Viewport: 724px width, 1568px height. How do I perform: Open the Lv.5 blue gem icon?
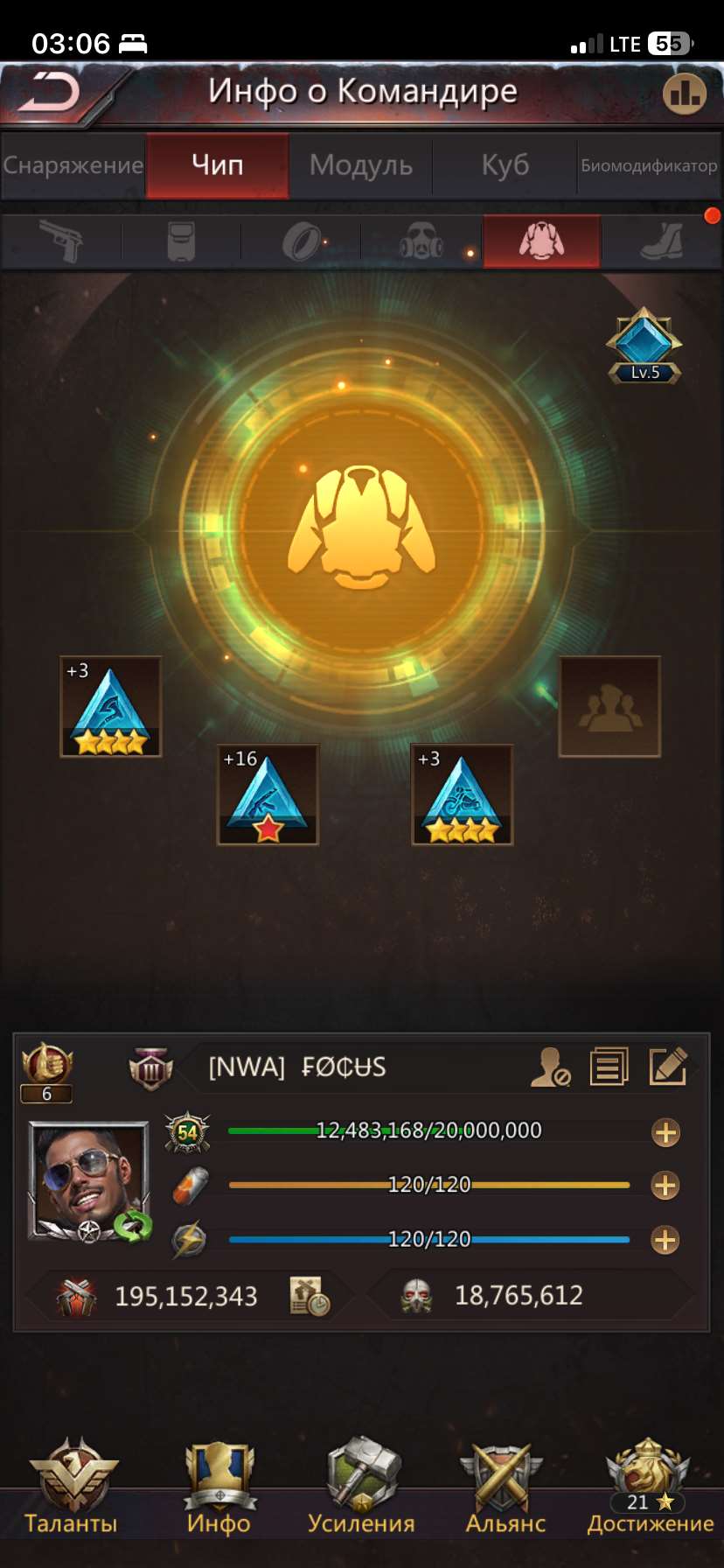point(644,346)
